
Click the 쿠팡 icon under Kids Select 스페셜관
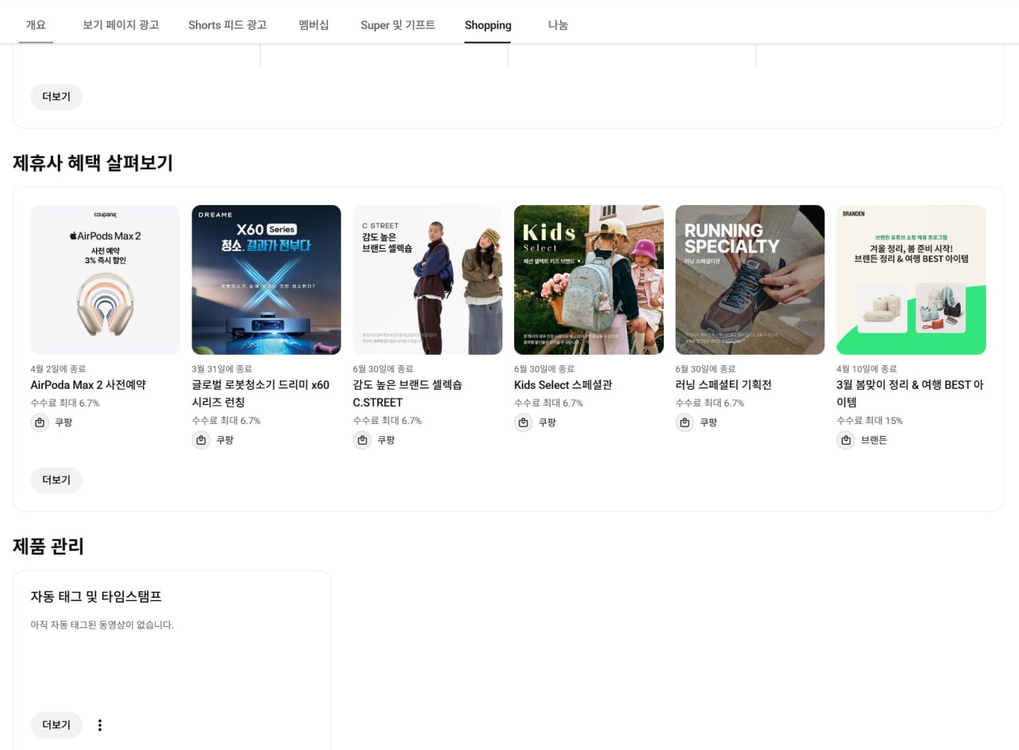[522, 422]
